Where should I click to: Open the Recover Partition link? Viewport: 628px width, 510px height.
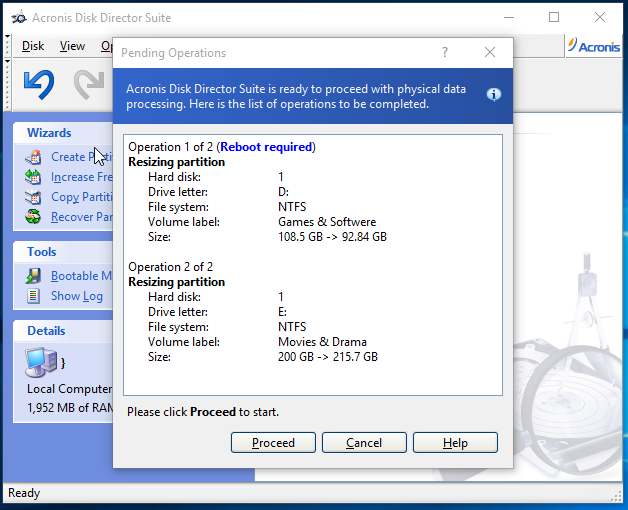[x=82, y=217]
